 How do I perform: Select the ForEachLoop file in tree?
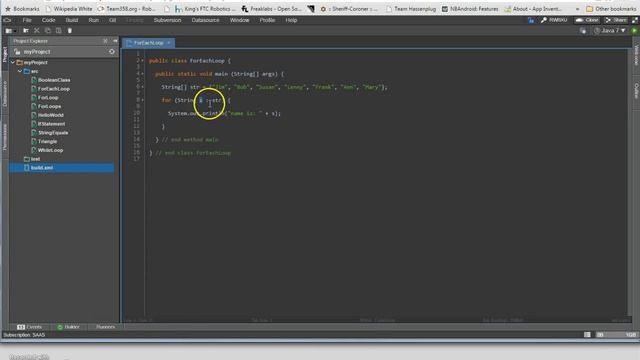pyautogui.click(x=51, y=89)
